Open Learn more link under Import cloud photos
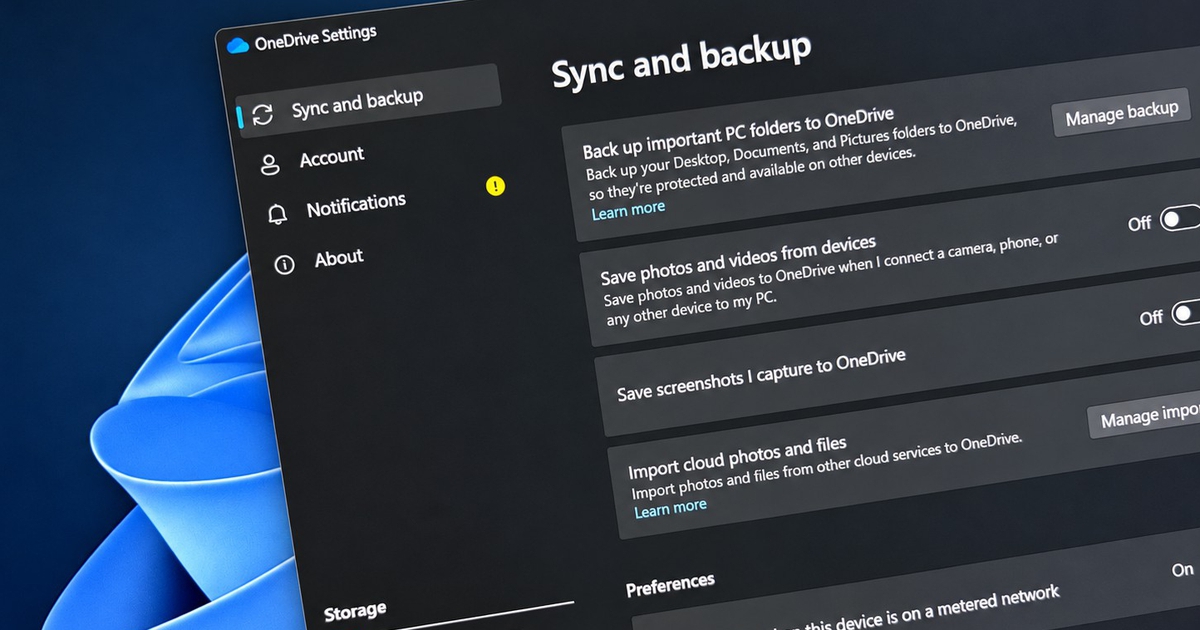This screenshot has height=630, width=1200. click(670, 508)
